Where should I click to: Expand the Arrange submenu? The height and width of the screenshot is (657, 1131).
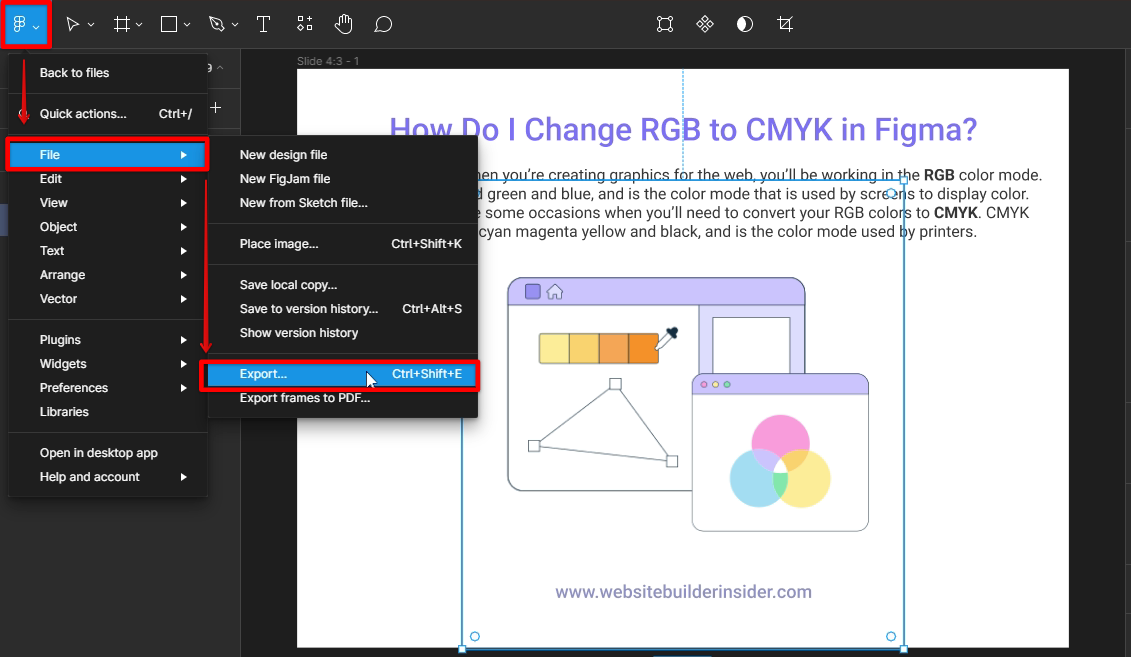click(107, 275)
